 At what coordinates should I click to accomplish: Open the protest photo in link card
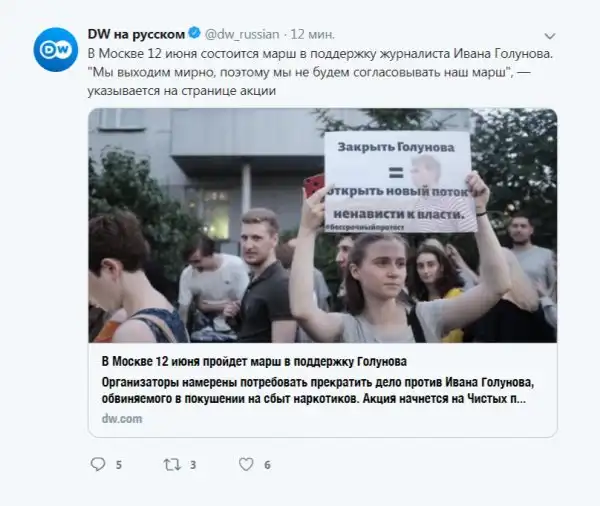[323, 225]
